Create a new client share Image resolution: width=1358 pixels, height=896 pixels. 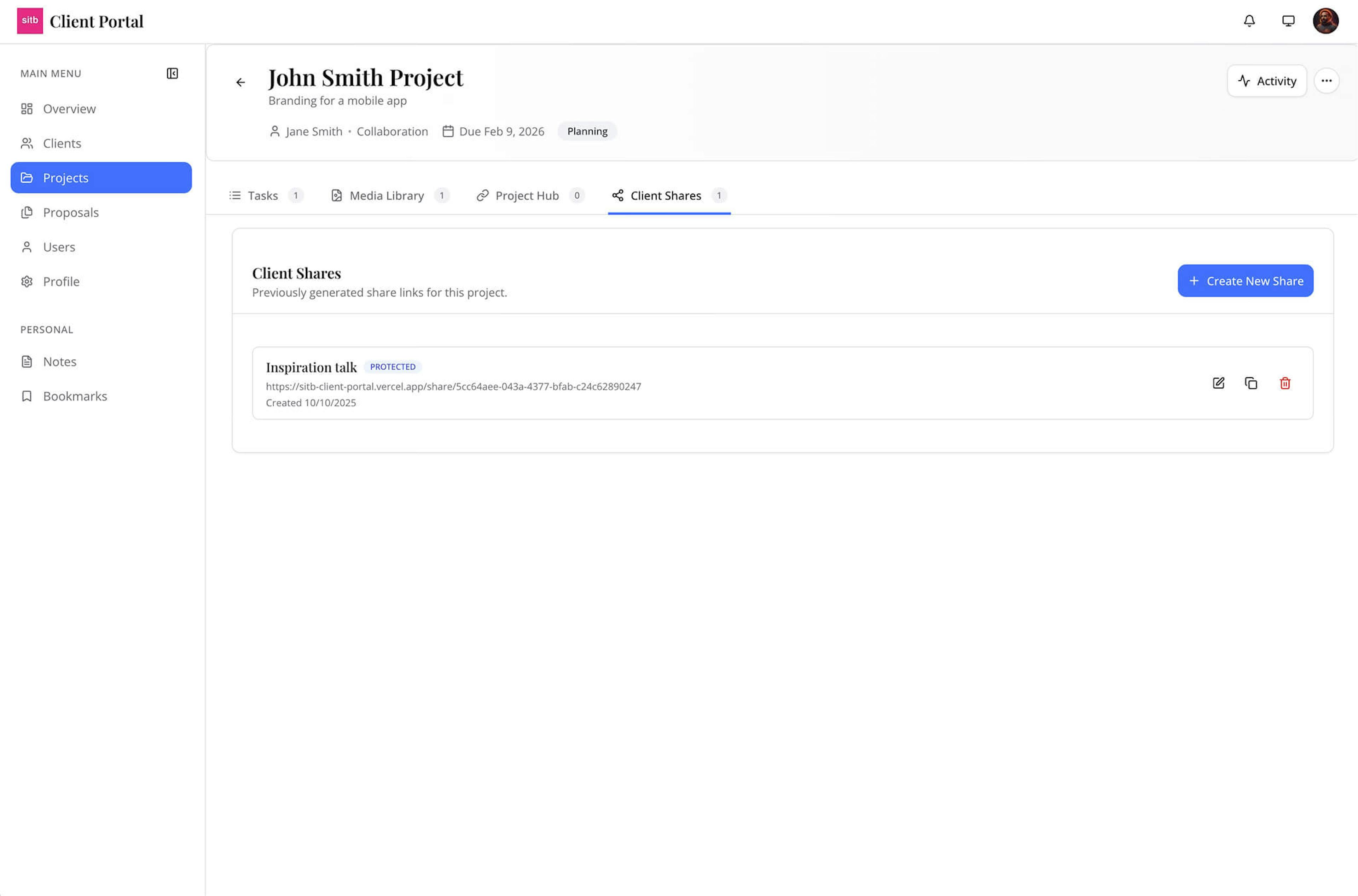(1245, 281)
